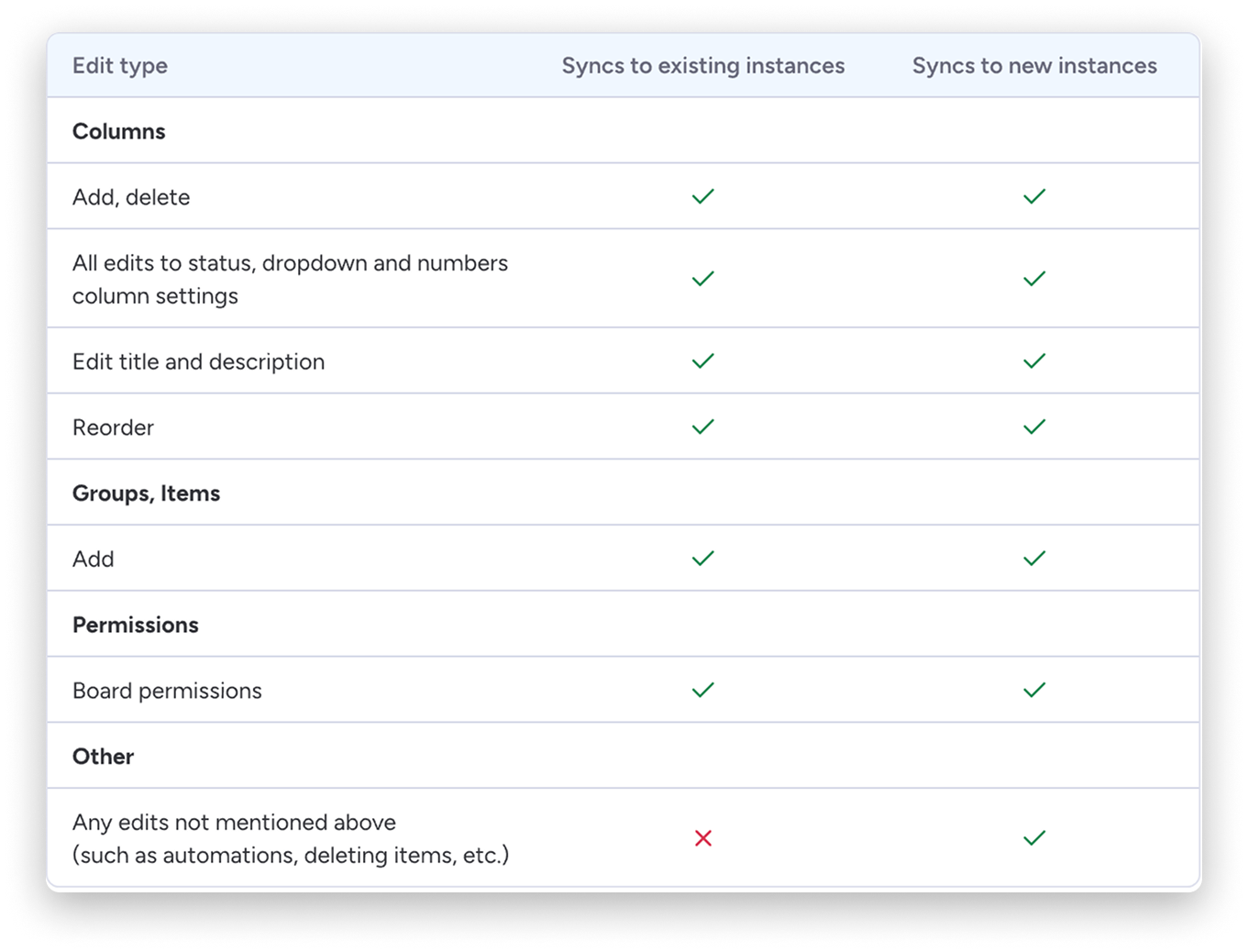Click new instances checkmark for Board permissions
Image resolution: width=1248 pixels, height=952 pixels.
pyautogui.click(x=1034, y=690)
